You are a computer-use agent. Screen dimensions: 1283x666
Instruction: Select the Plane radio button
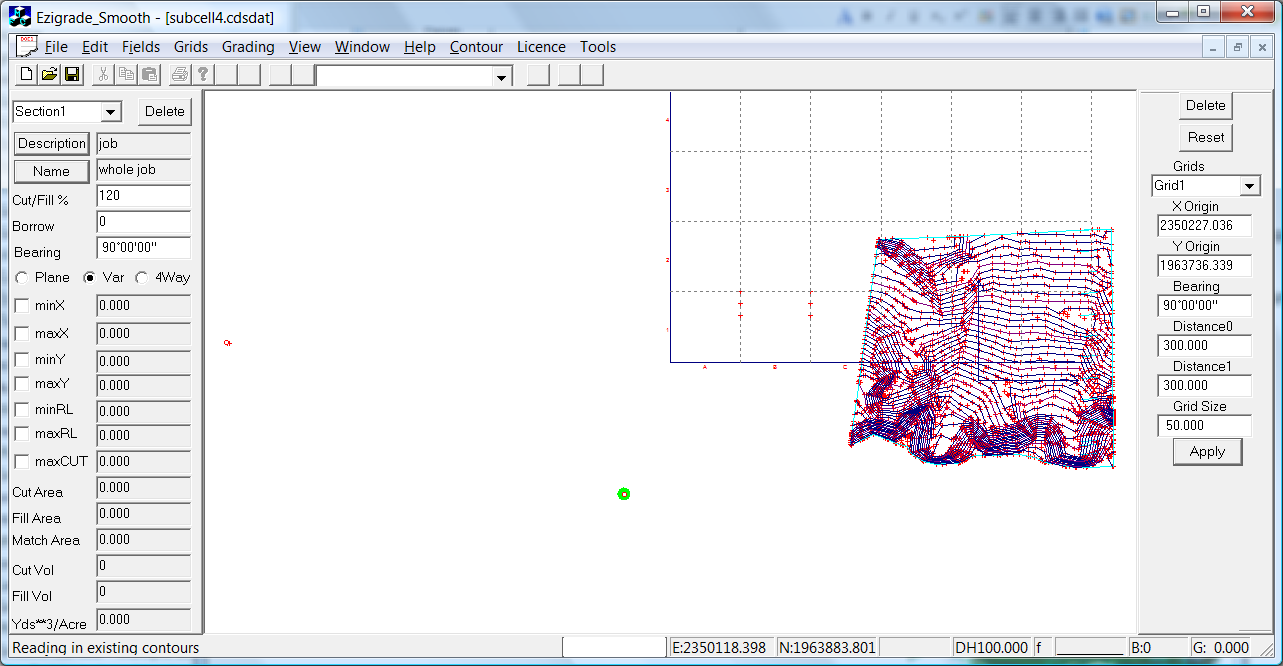click(x=22, y=278)
